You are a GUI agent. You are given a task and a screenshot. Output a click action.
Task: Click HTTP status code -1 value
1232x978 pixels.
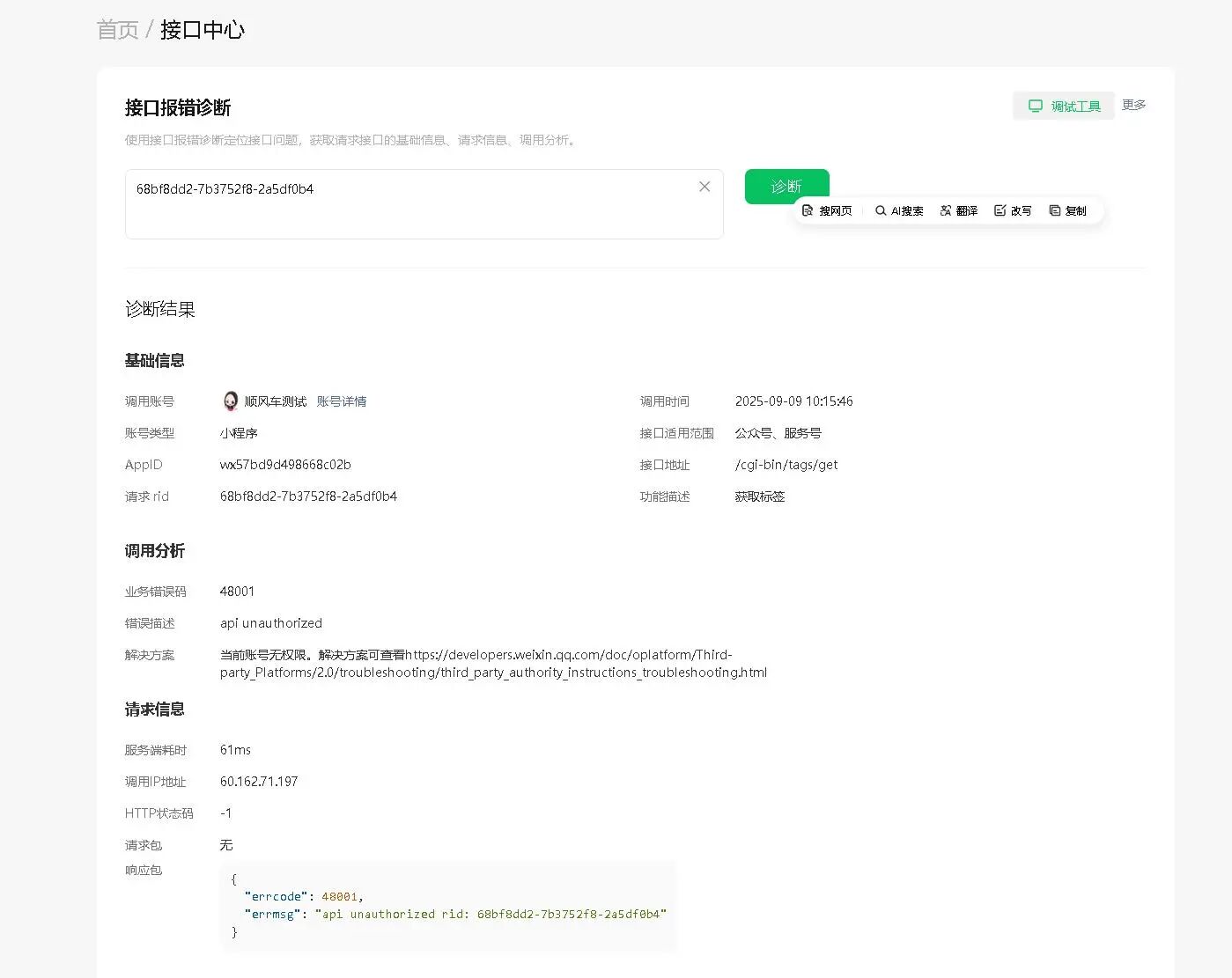click(226, 813)
